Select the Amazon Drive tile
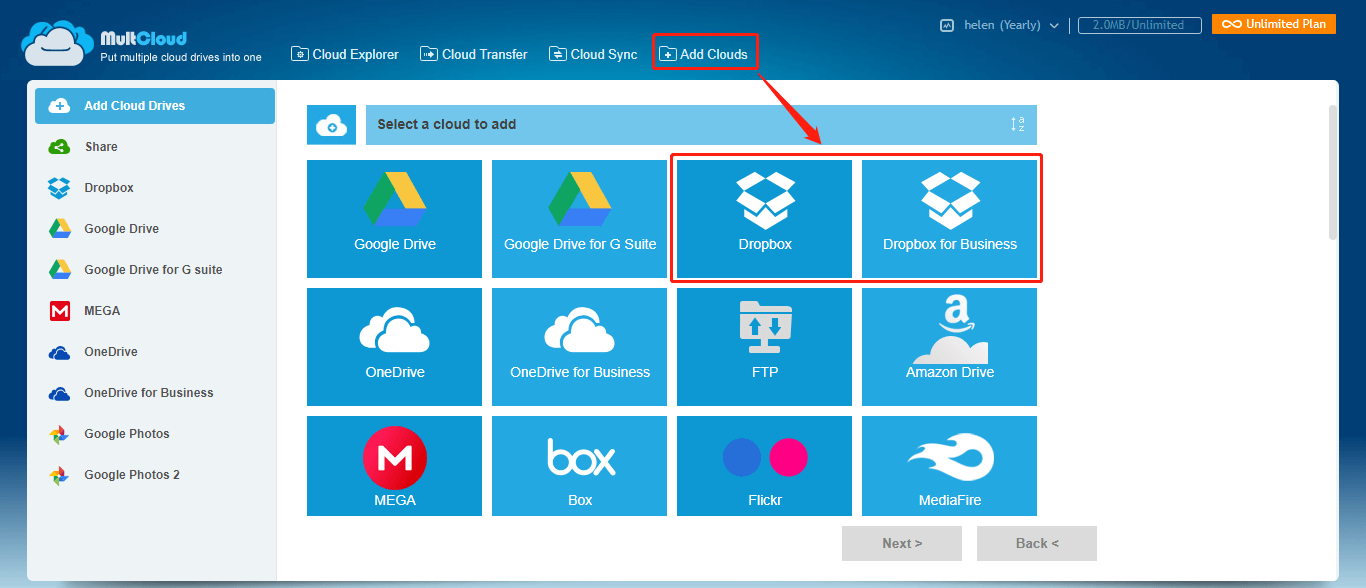 [x=949, y=347]
